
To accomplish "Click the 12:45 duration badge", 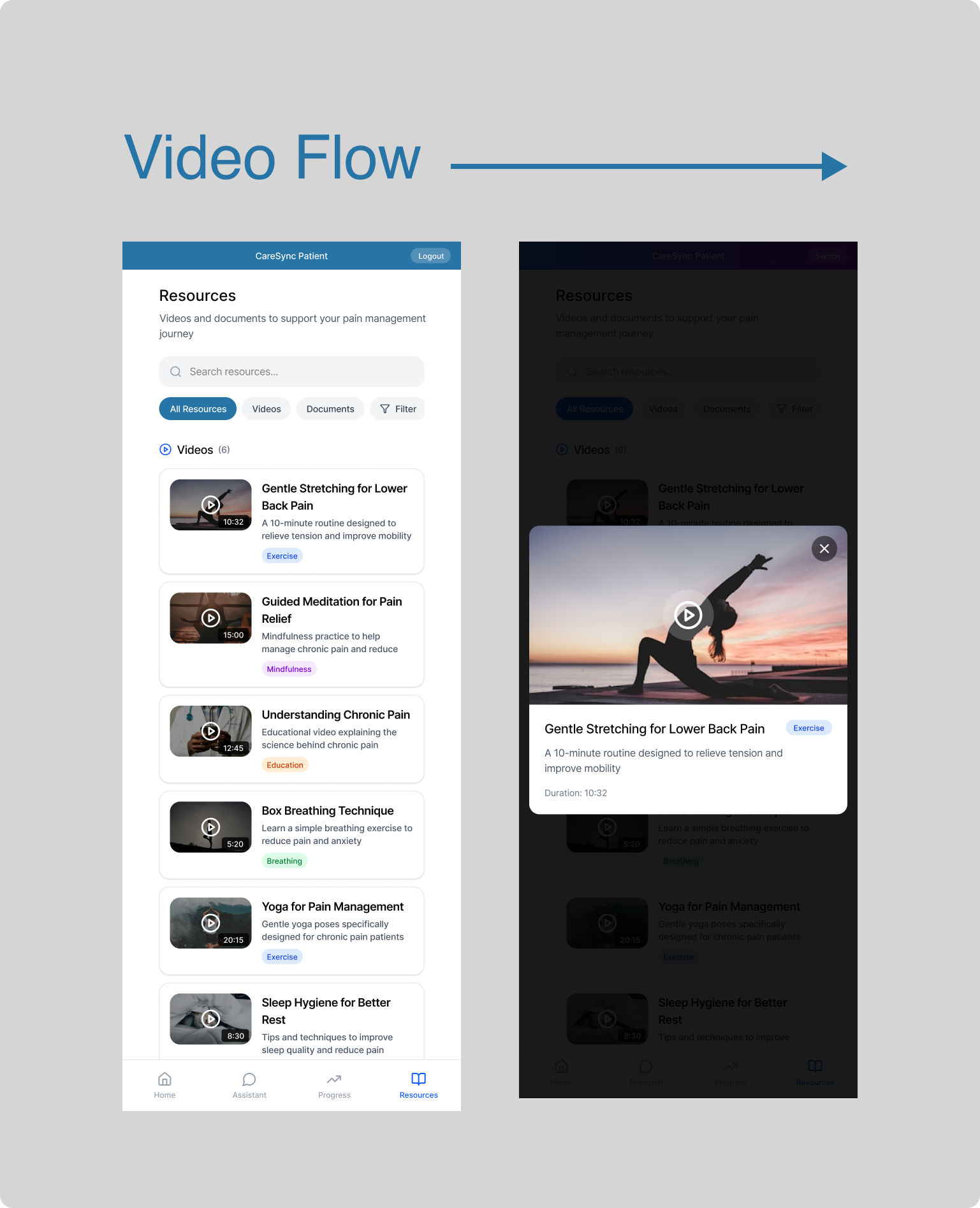I will pos(233,748).
